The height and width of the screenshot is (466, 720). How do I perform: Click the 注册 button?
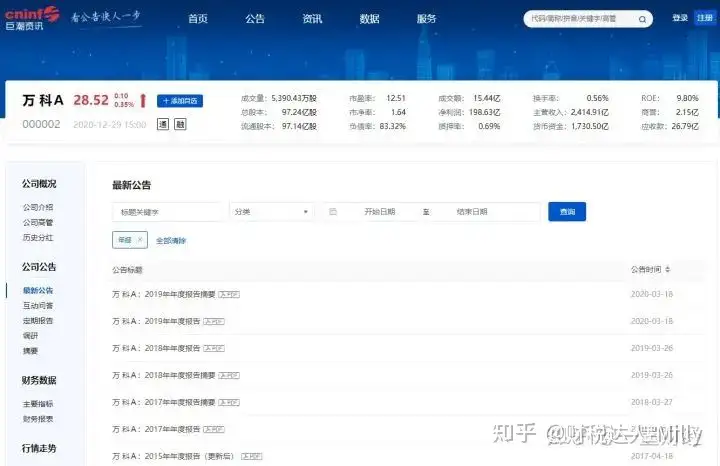pos(705,18)
